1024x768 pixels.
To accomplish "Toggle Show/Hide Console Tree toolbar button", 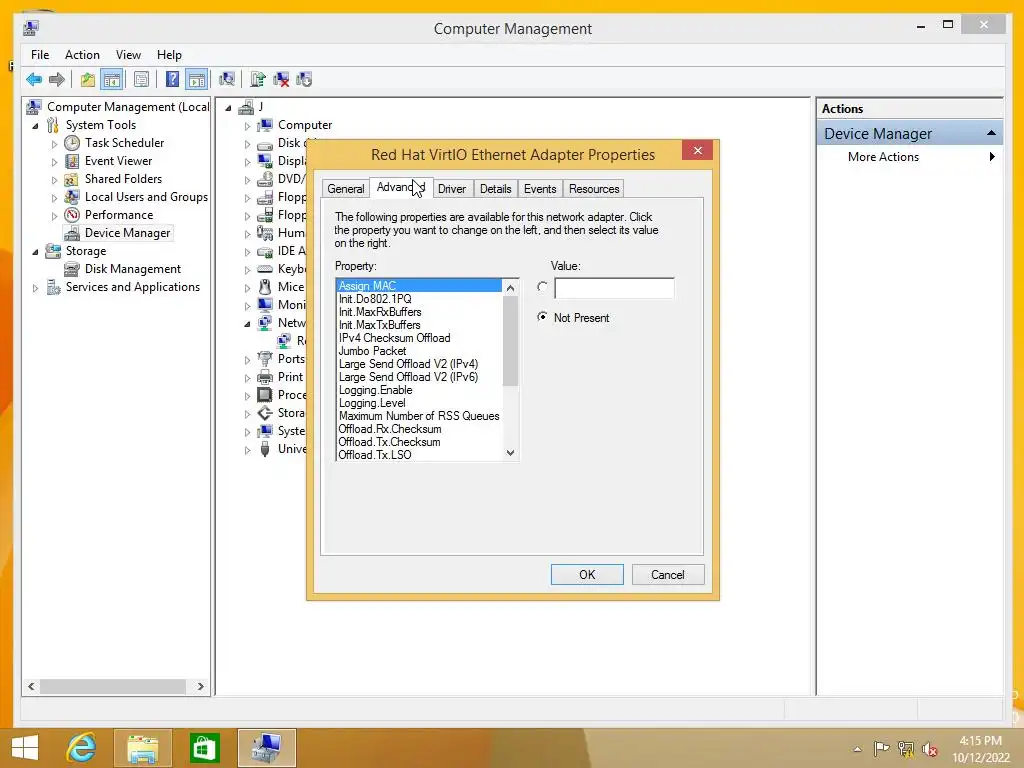I will click(112, 80).
